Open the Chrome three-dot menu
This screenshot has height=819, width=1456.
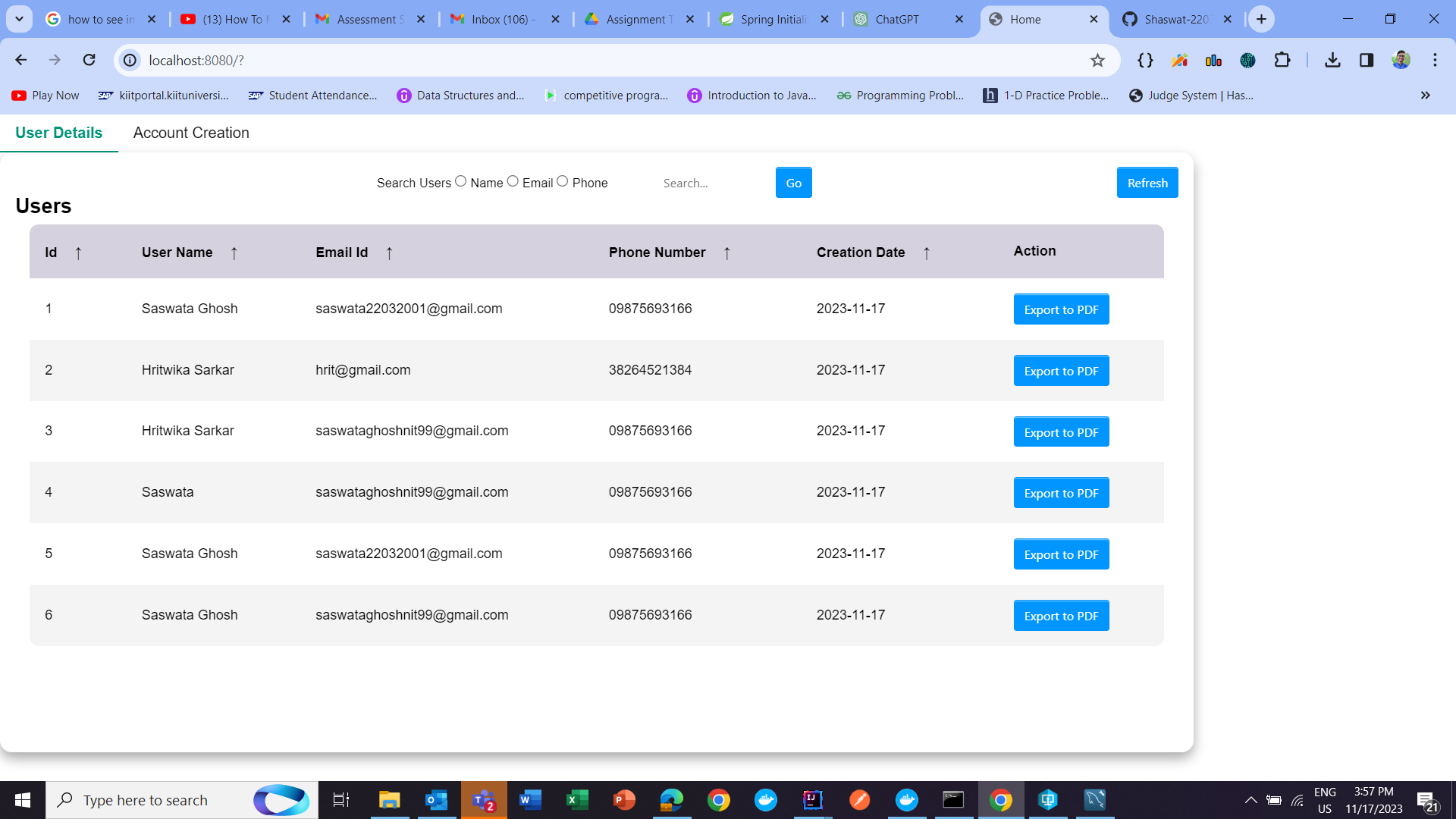(x=1435, y=60)
